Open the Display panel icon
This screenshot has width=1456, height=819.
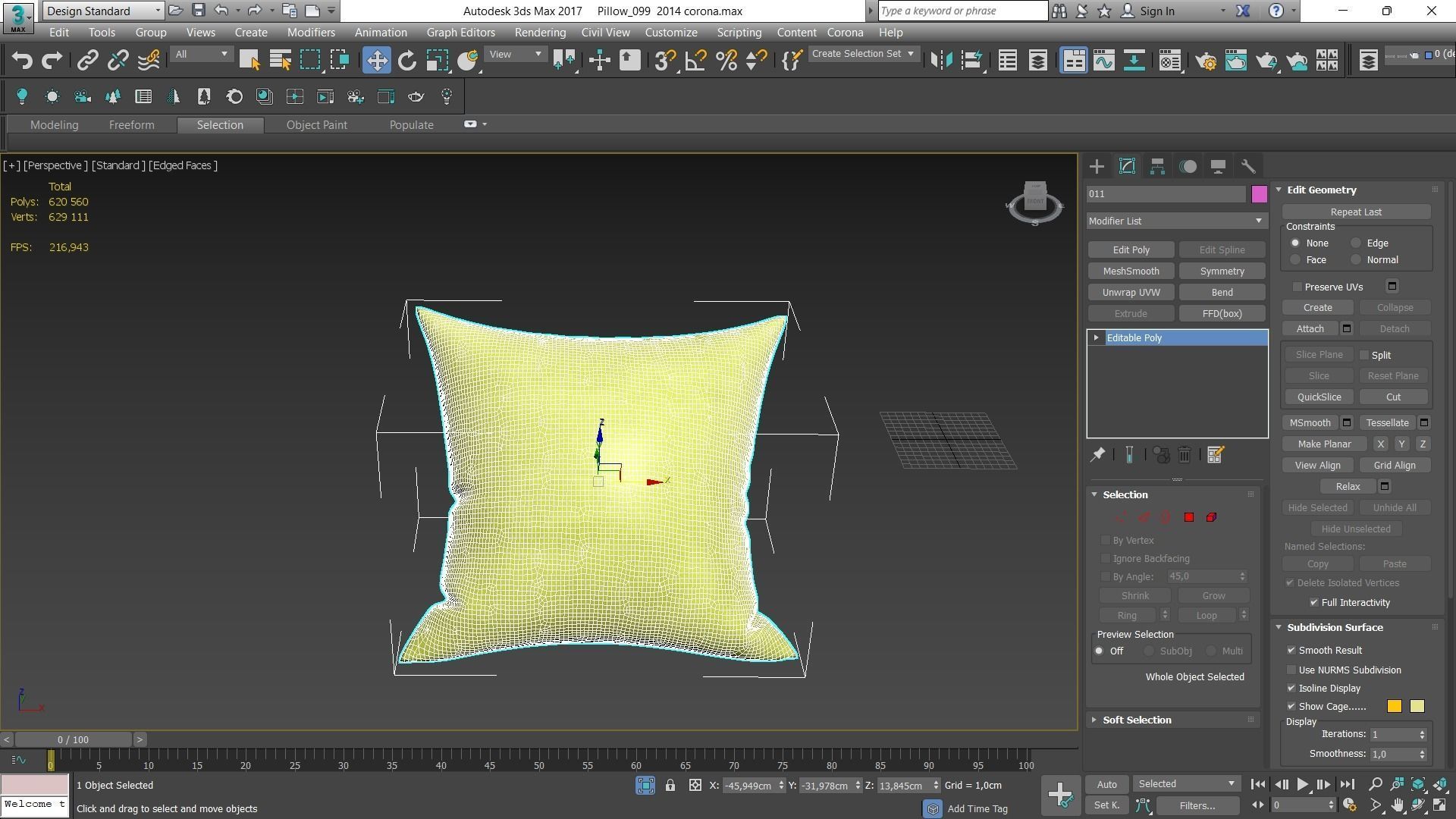point(1218,166)
